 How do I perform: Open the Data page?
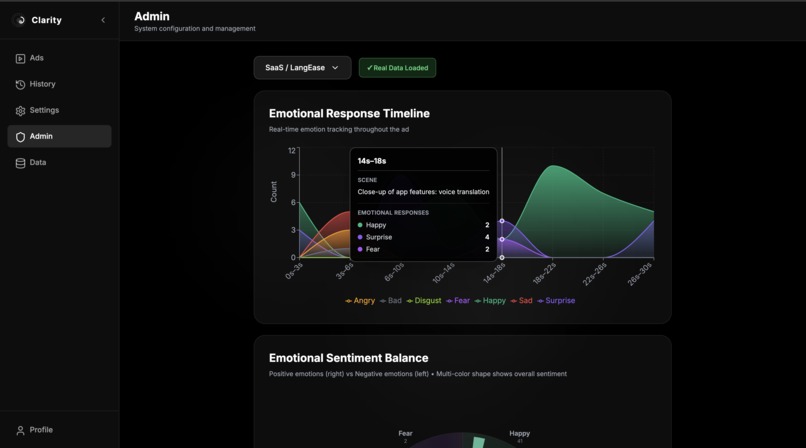pos(59,162)
